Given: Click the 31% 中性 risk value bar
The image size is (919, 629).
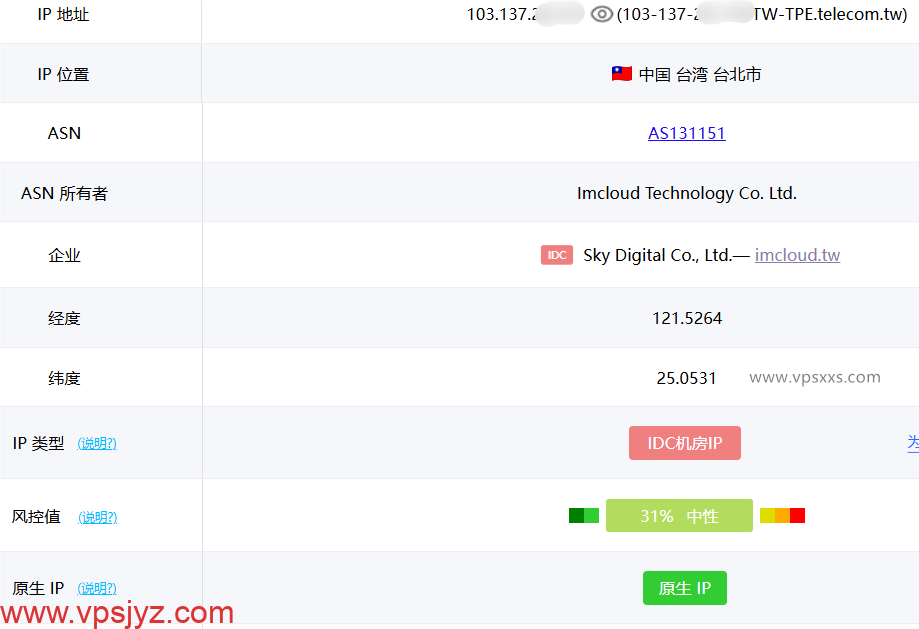Looking at the screenshot, I should [x=679, y=515].
